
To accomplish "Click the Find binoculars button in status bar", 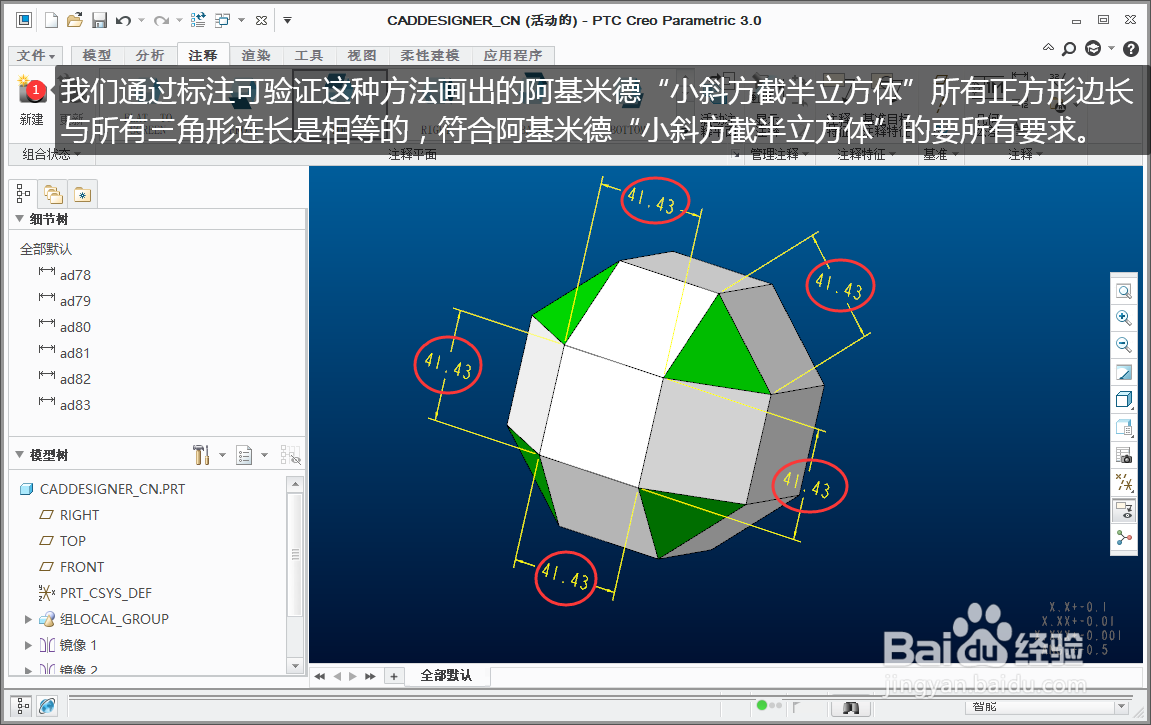I will pos(851,707).
